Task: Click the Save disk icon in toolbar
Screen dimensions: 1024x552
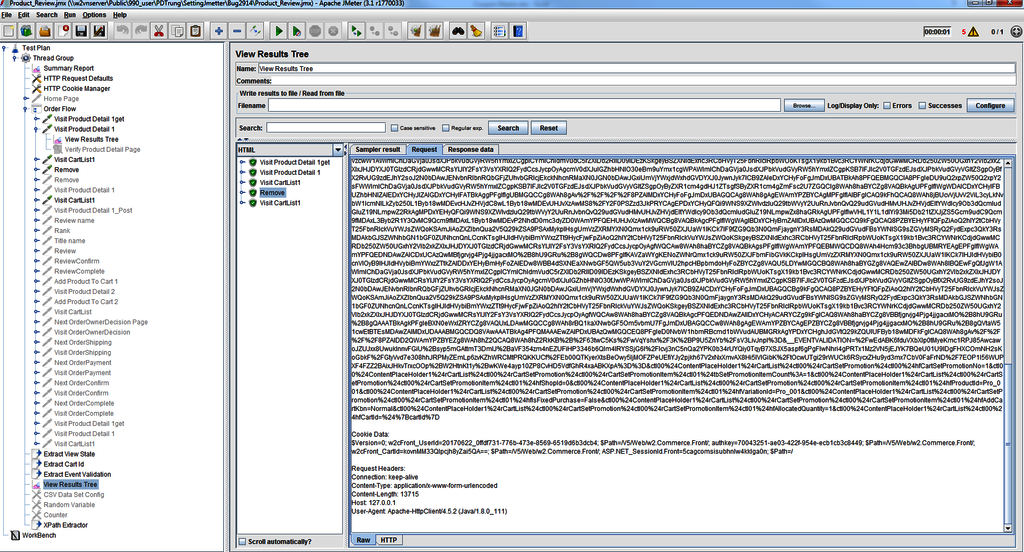Action: (81, 31)
